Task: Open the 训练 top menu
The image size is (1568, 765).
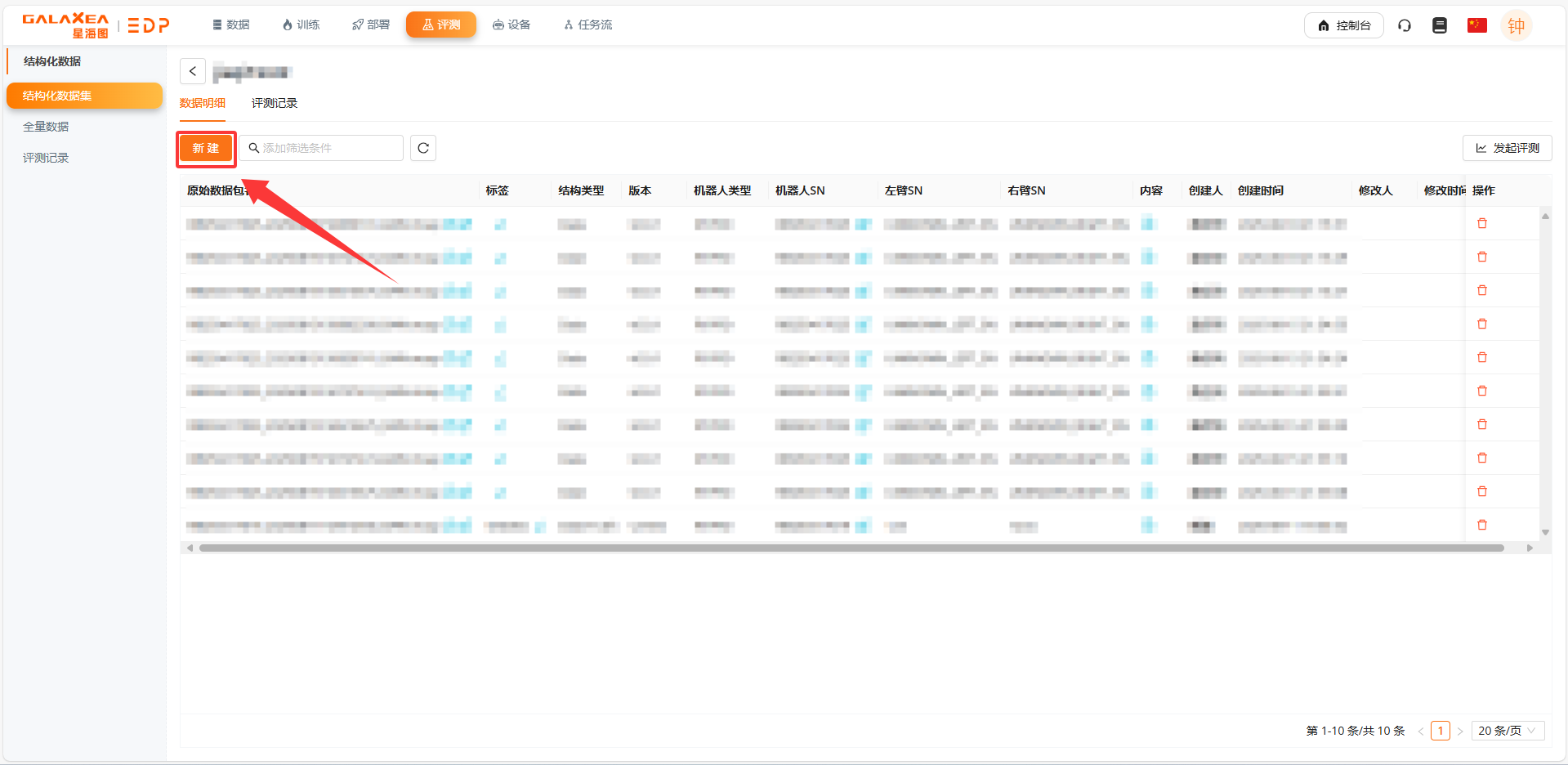Action: coord(301,25)
